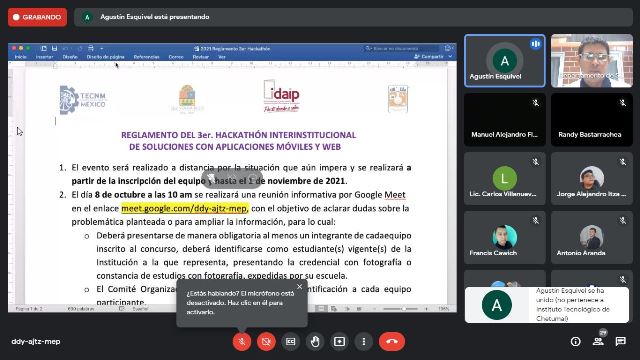Open the Revisar ribbon tab in Word
The height and width of the screenshot is (360, 640).
tap(200, 57)
